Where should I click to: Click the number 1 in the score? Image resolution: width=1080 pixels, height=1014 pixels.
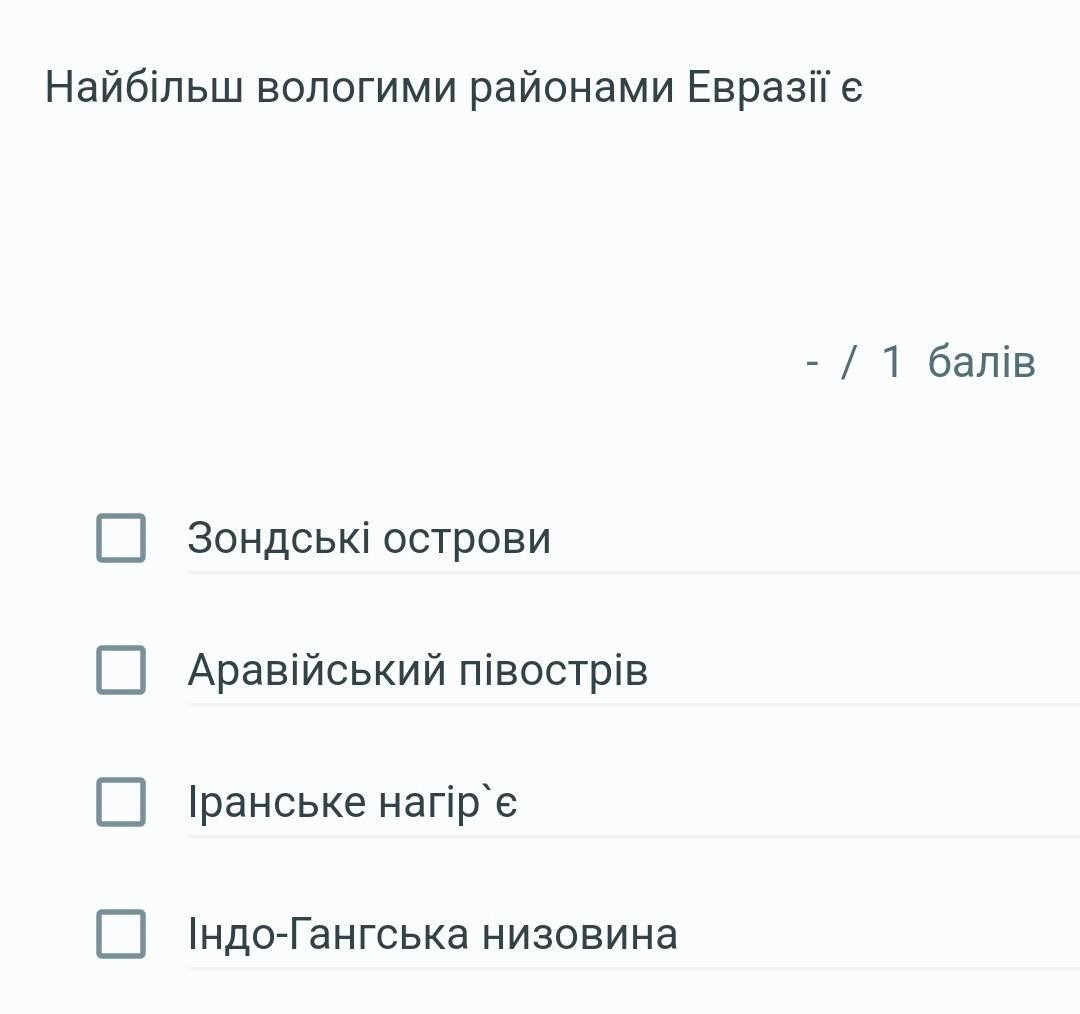click(892, 362)
